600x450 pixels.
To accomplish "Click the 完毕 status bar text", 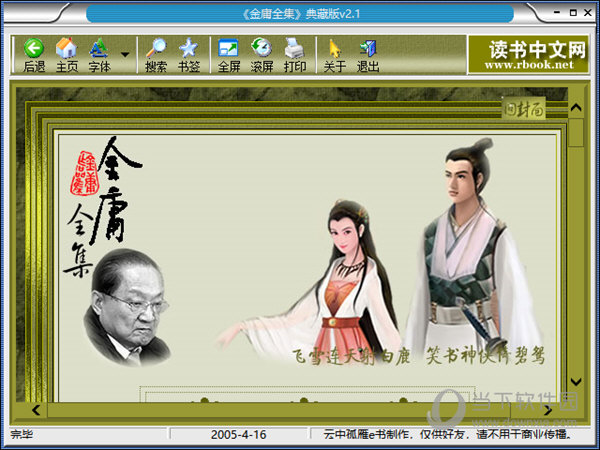I will point(21,434).
